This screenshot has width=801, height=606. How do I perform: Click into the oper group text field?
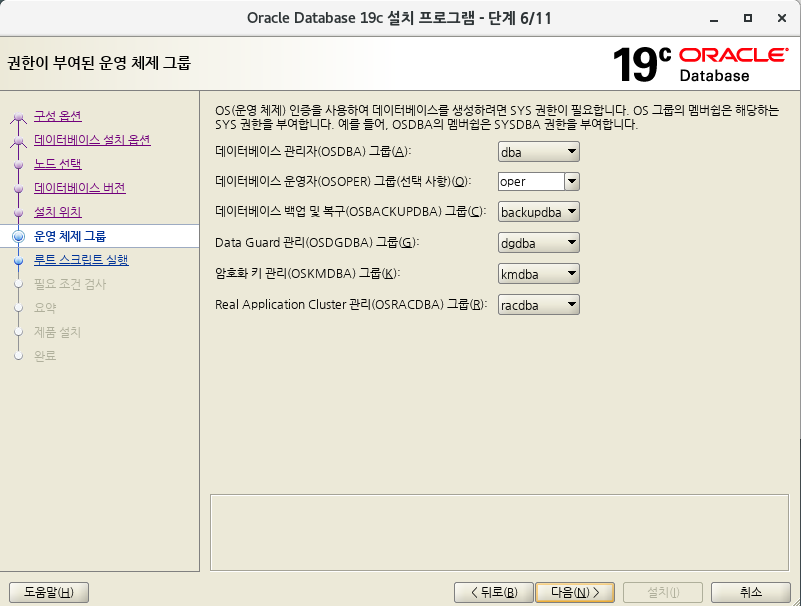tap(531, 181)
